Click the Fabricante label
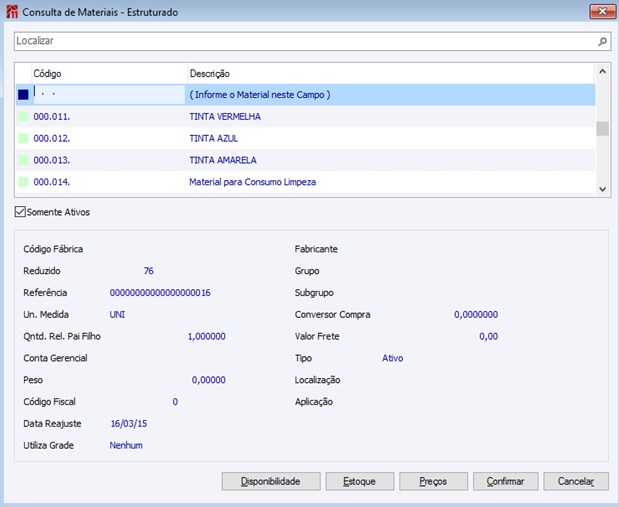619x507 pixels. (x=316, y=249)
